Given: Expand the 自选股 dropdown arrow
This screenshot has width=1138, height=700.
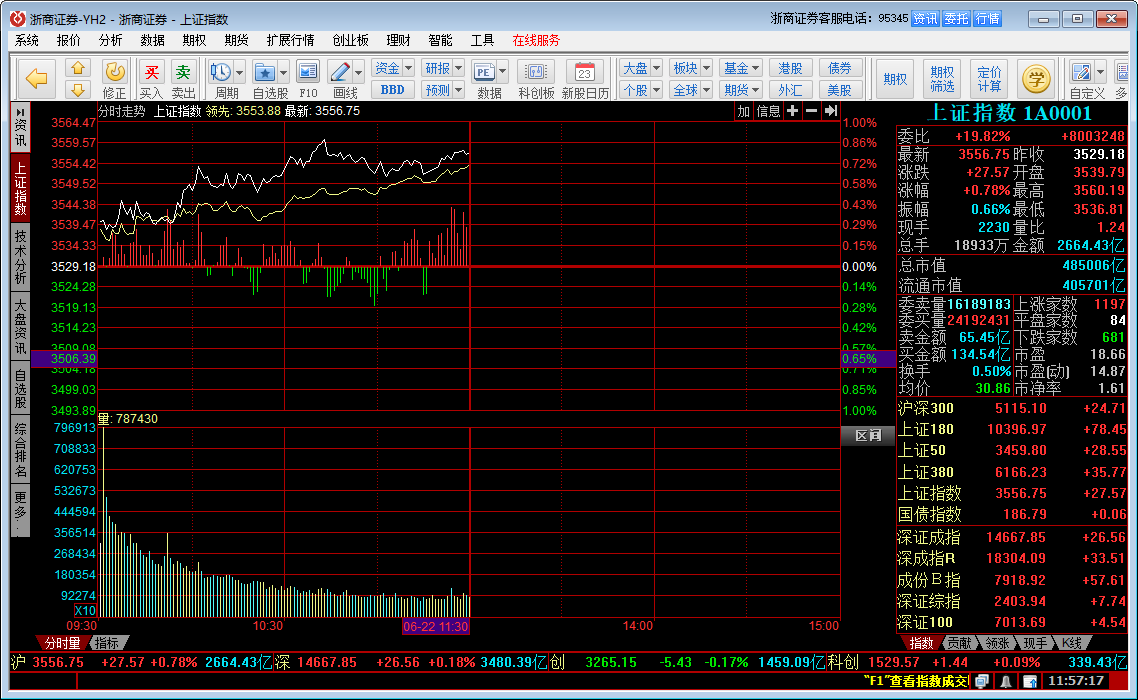Looking at the screenshot, I should (x=284, y=73).
